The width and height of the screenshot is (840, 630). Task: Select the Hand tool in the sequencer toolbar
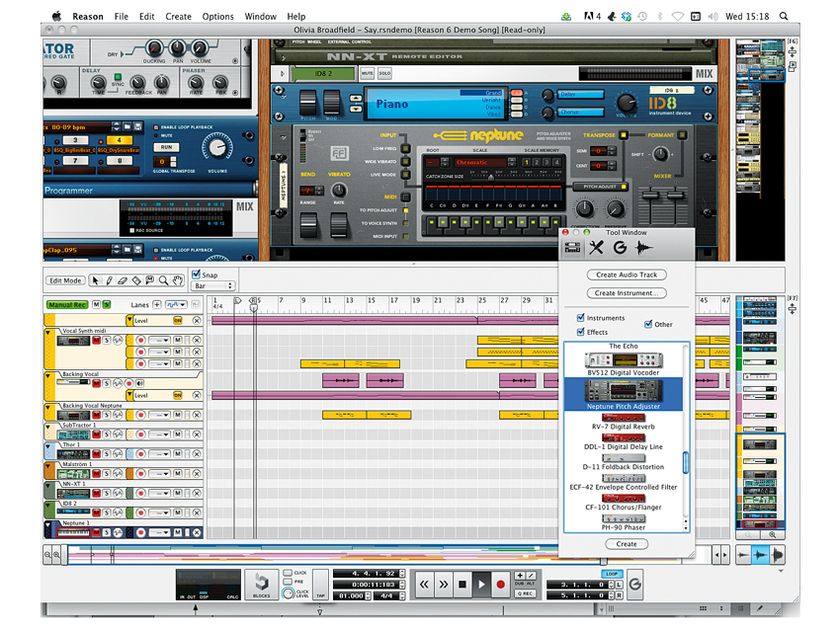pyautogui.click(x=178, y=281)
